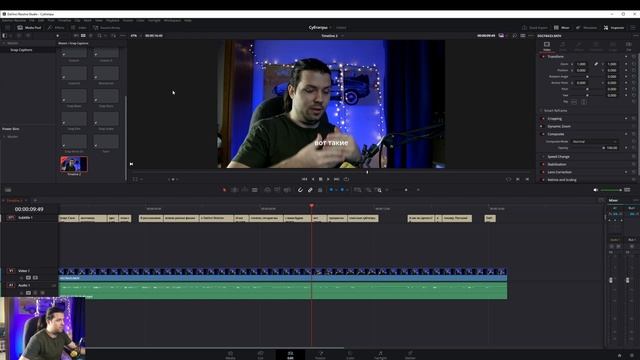
Task: Toggle loop playback
Action: 346,179
